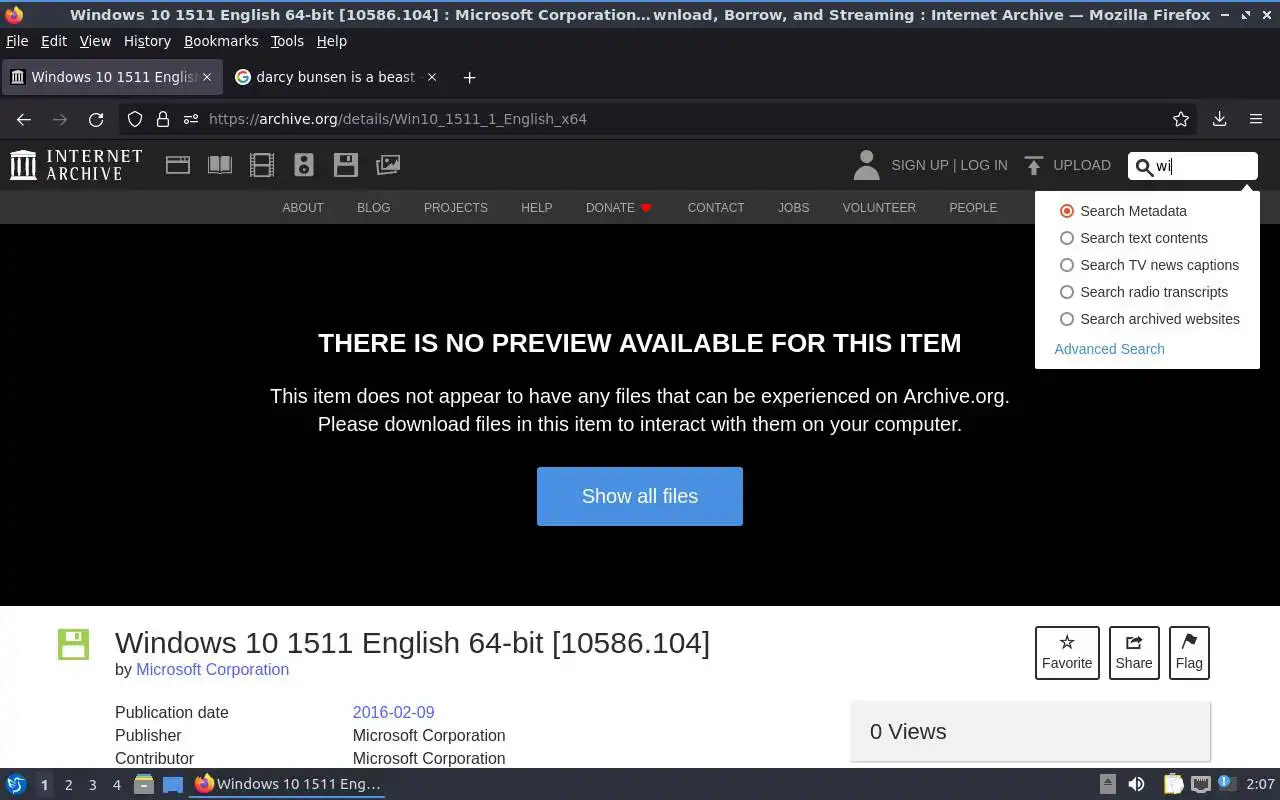This screenshot has height=800, width=1280.
Task: Open the Audio speaker icon
Action: (x=304, y=165)
